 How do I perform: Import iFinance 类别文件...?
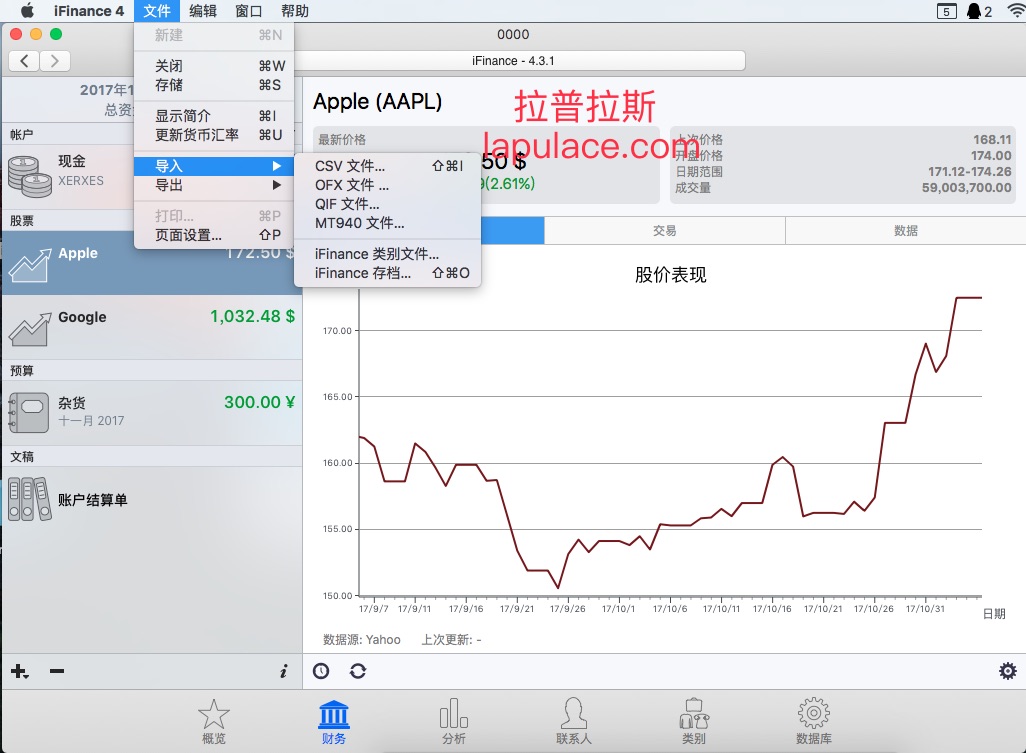click(387, 254)
